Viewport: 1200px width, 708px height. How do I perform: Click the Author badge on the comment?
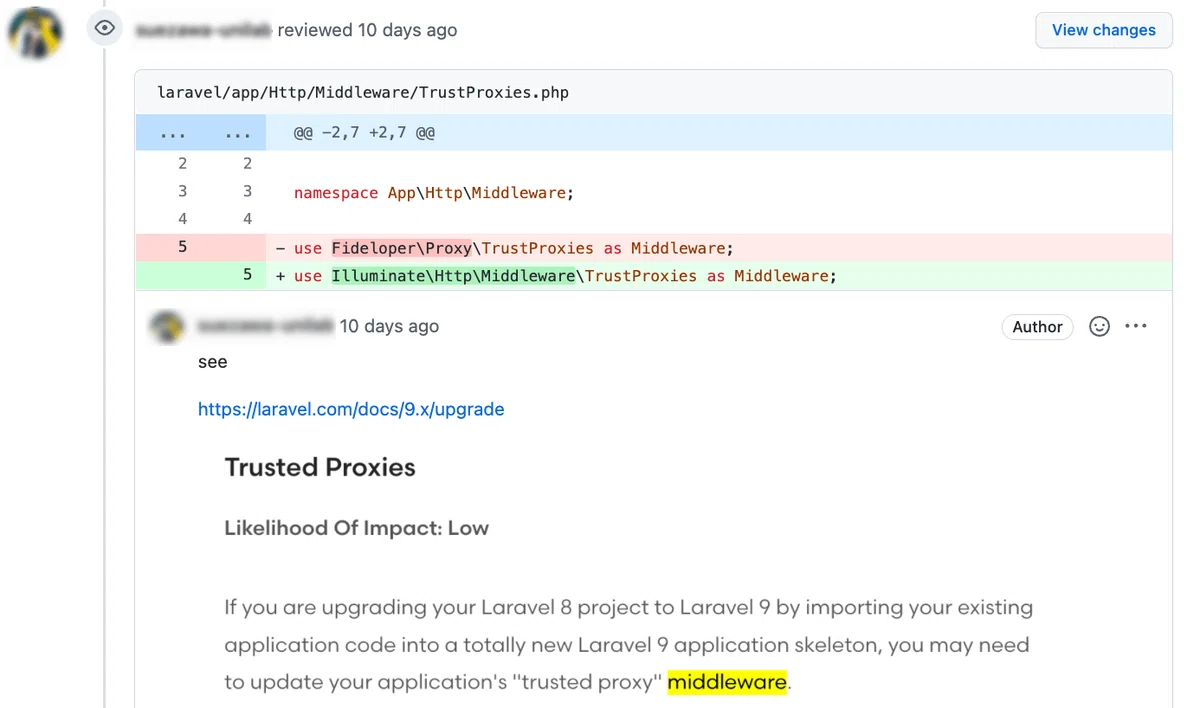coord(1037,327)
